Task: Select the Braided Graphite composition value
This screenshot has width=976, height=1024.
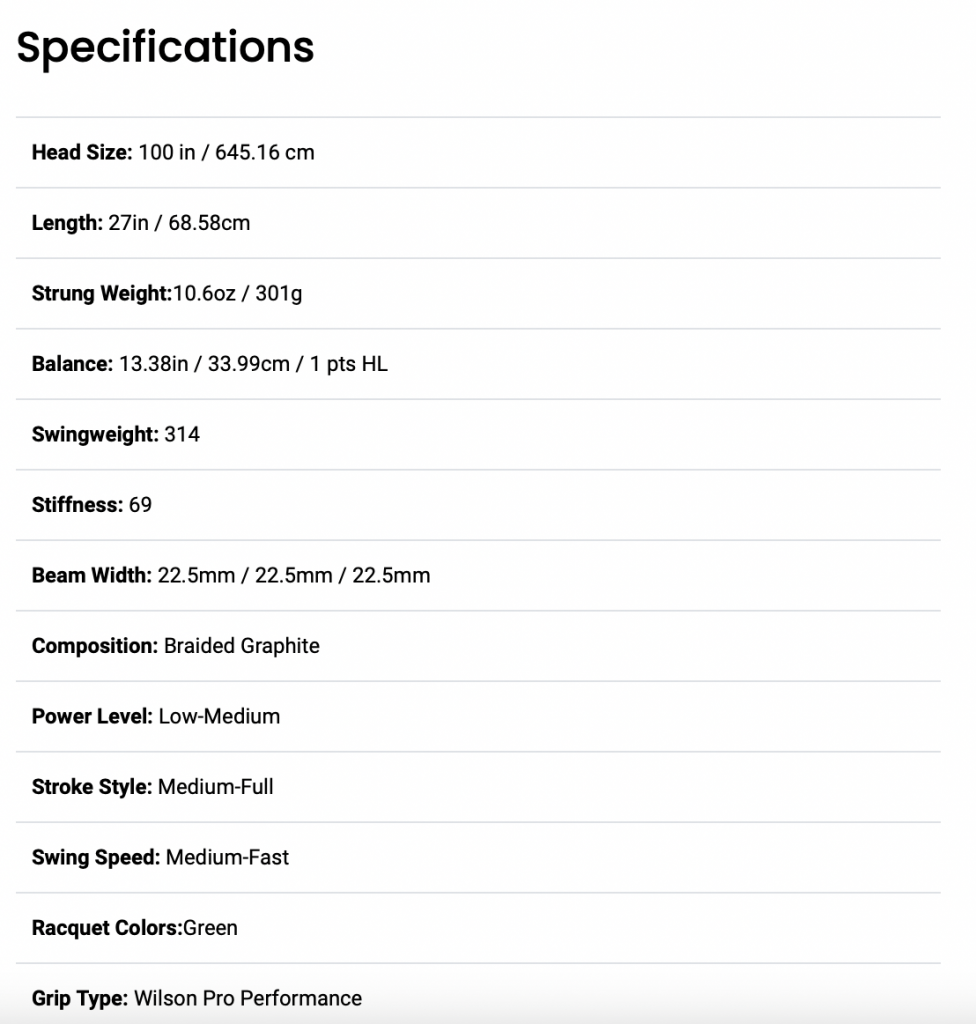Action: click(242, 647)
